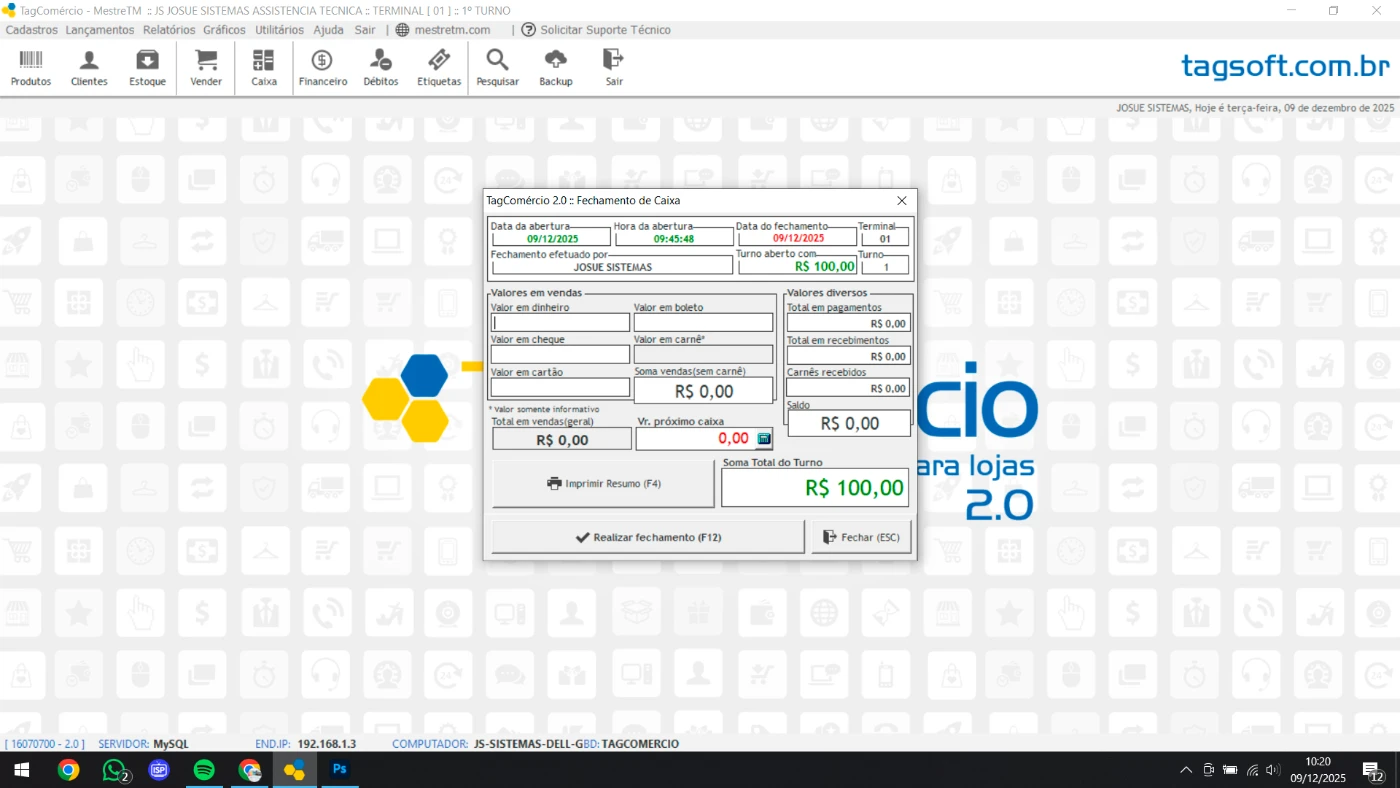Open the Relatórios menu

click(x=169, y=30)
